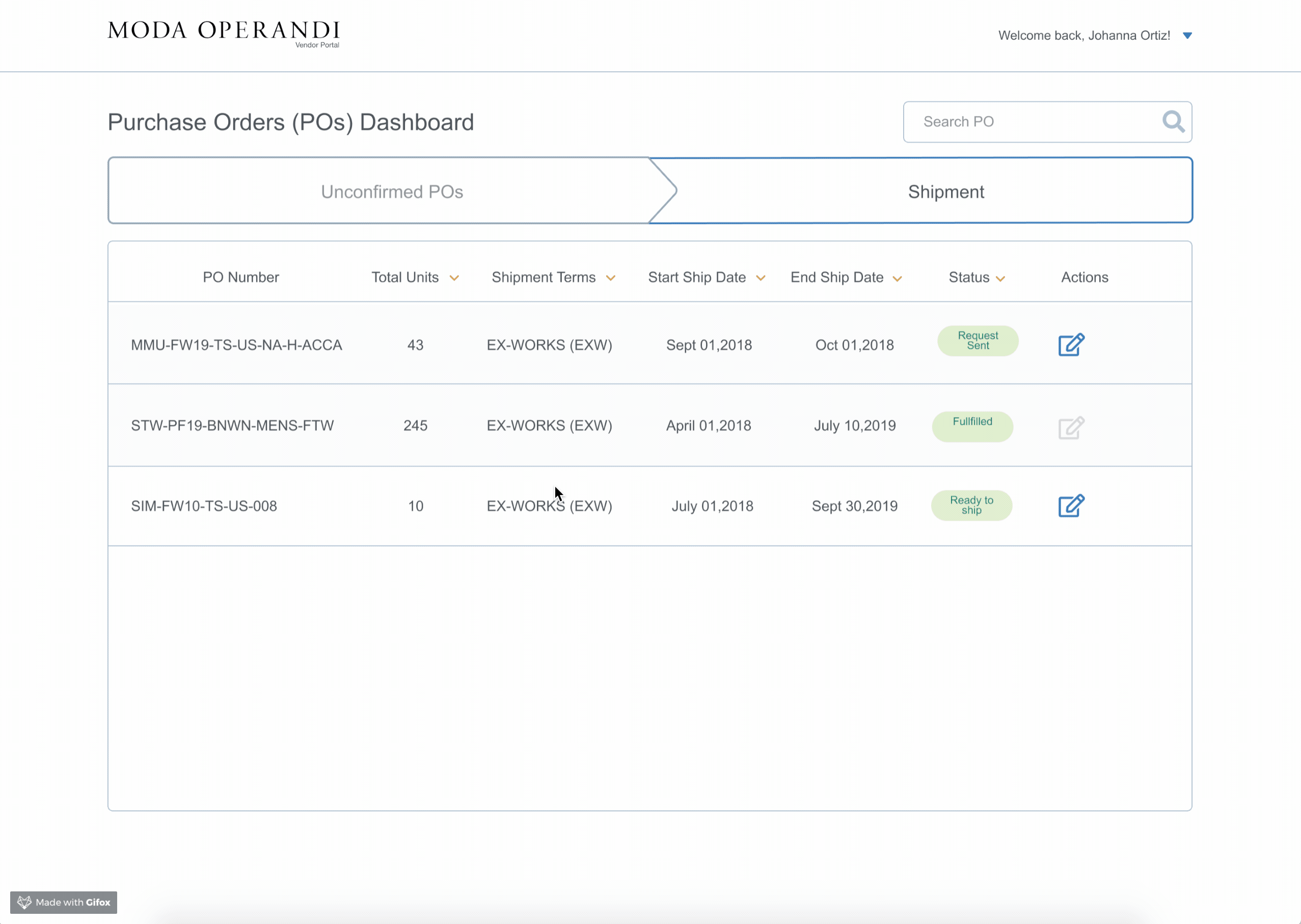The height and width of the screenshot is (924, 1301).
Task: Sort by Start Ship Date chevron
Action: (x=761, y=278)
